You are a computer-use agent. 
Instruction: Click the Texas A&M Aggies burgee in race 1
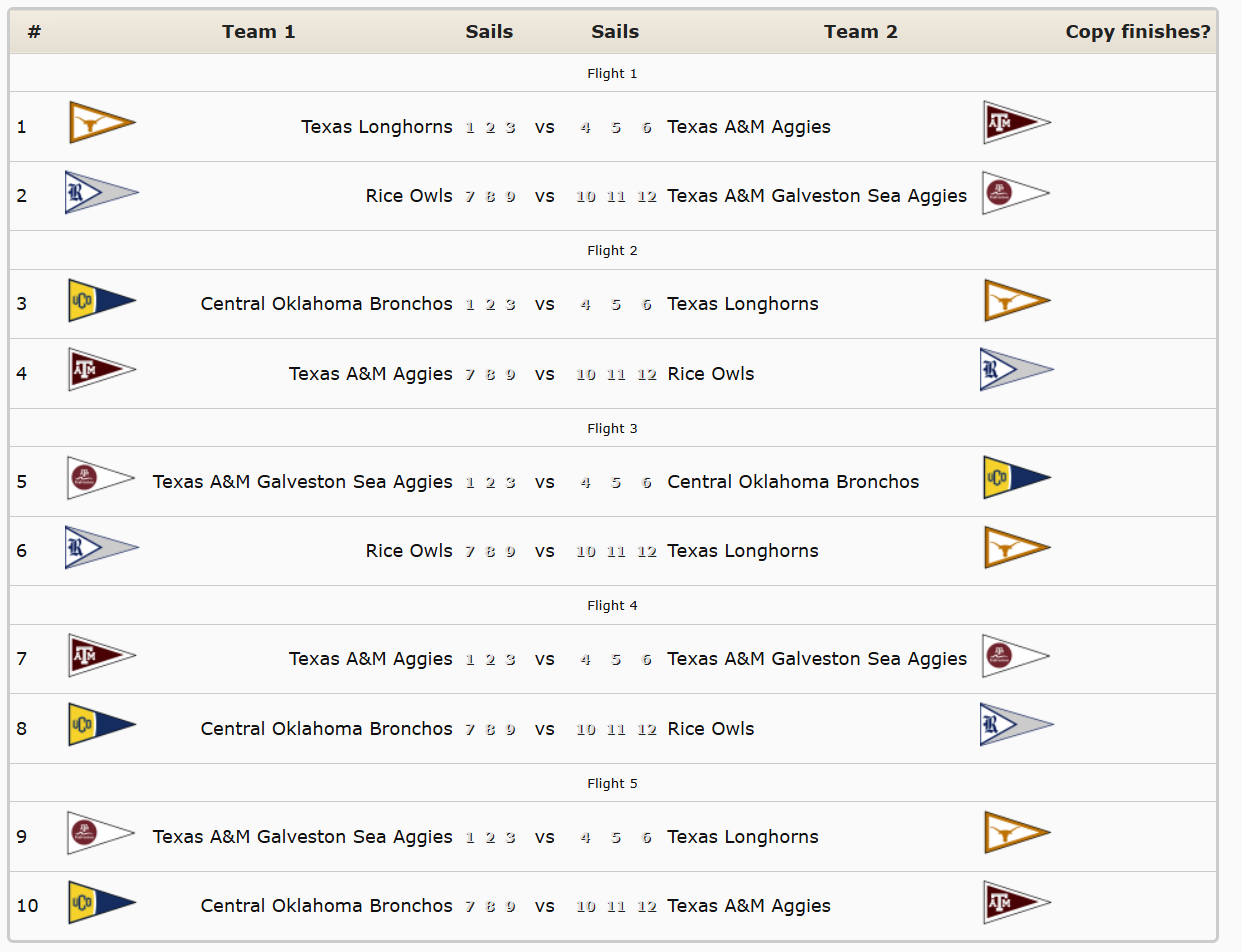(1016, 123)
